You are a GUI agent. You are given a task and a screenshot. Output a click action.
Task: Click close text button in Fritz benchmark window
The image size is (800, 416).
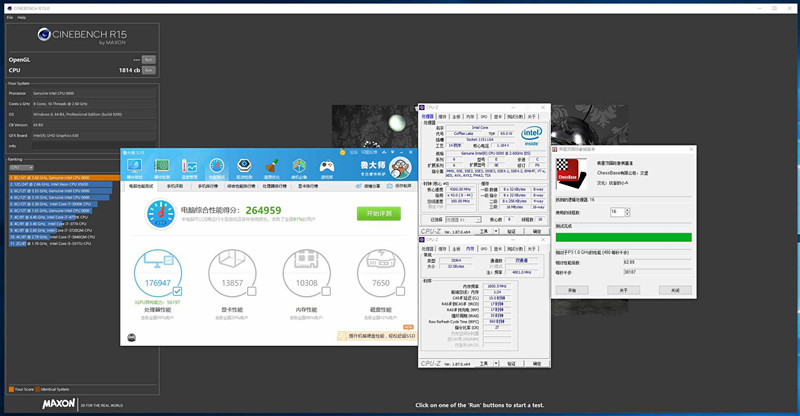[x=675, y=290]
